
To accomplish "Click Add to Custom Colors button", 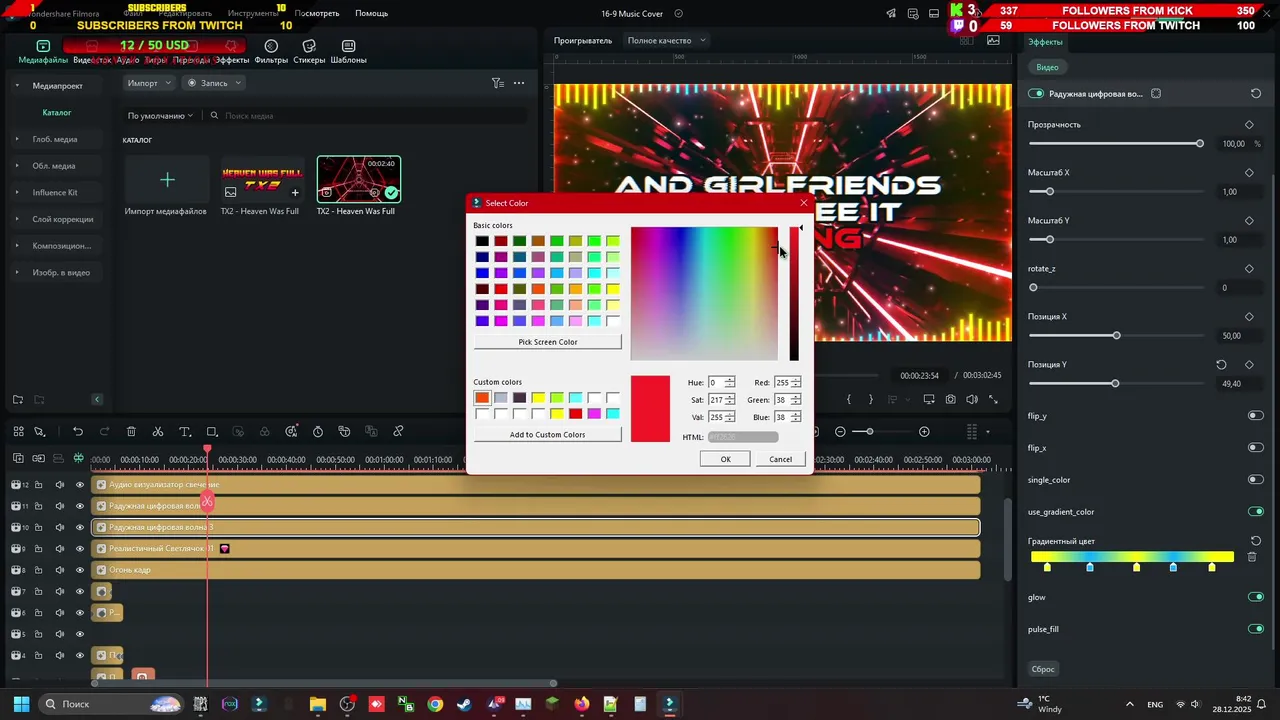I will pyautogui.click(x=548, y=435).
